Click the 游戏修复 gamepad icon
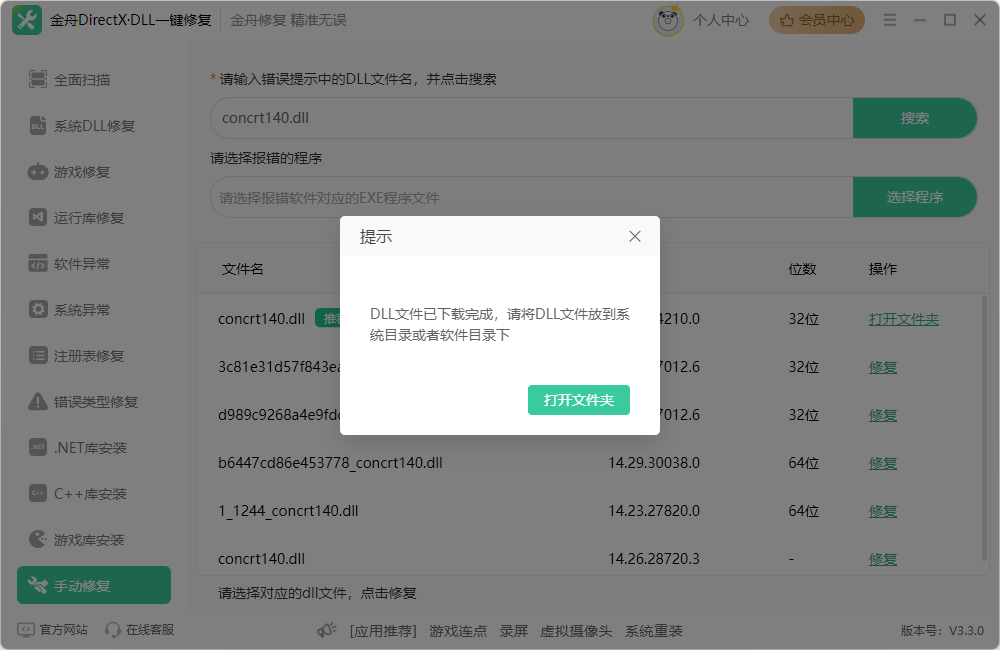Screen dimensions: 1000x650 (x=38, y=172)
